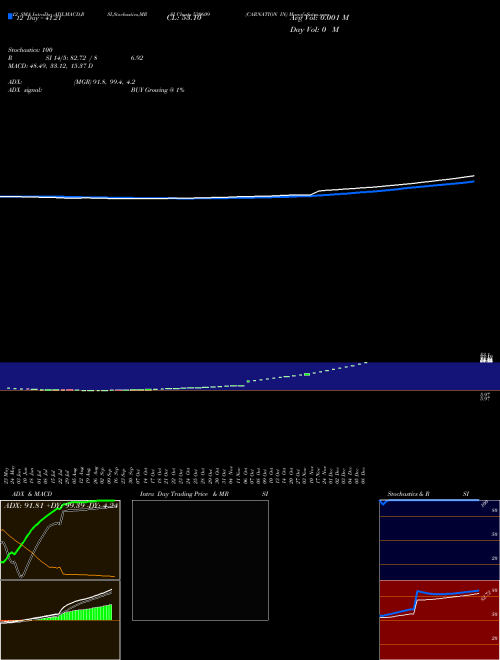Viewport: 500px width, 660px height.
Task: Click the 'Day Vol: 0 M' value
Action: pyautogui.click(x=314, y=30)
